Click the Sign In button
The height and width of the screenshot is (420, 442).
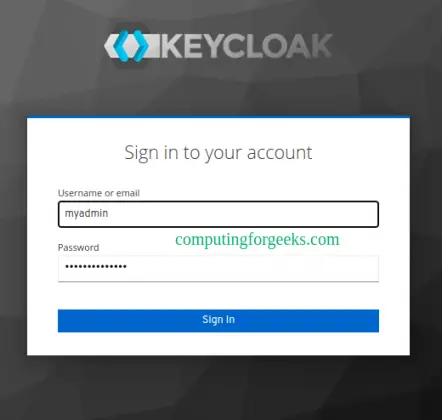click(x=218, y=321)
